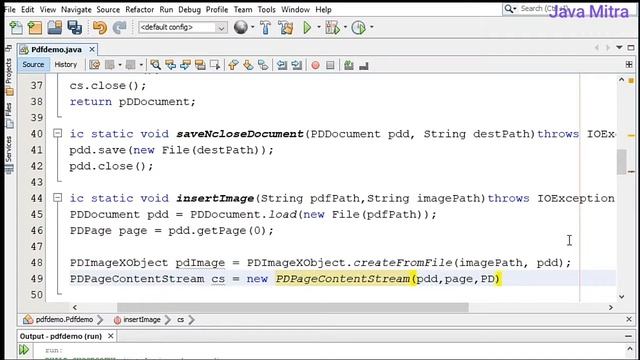Click the horizontal editor scrollbar

click(x=293, y=307)
